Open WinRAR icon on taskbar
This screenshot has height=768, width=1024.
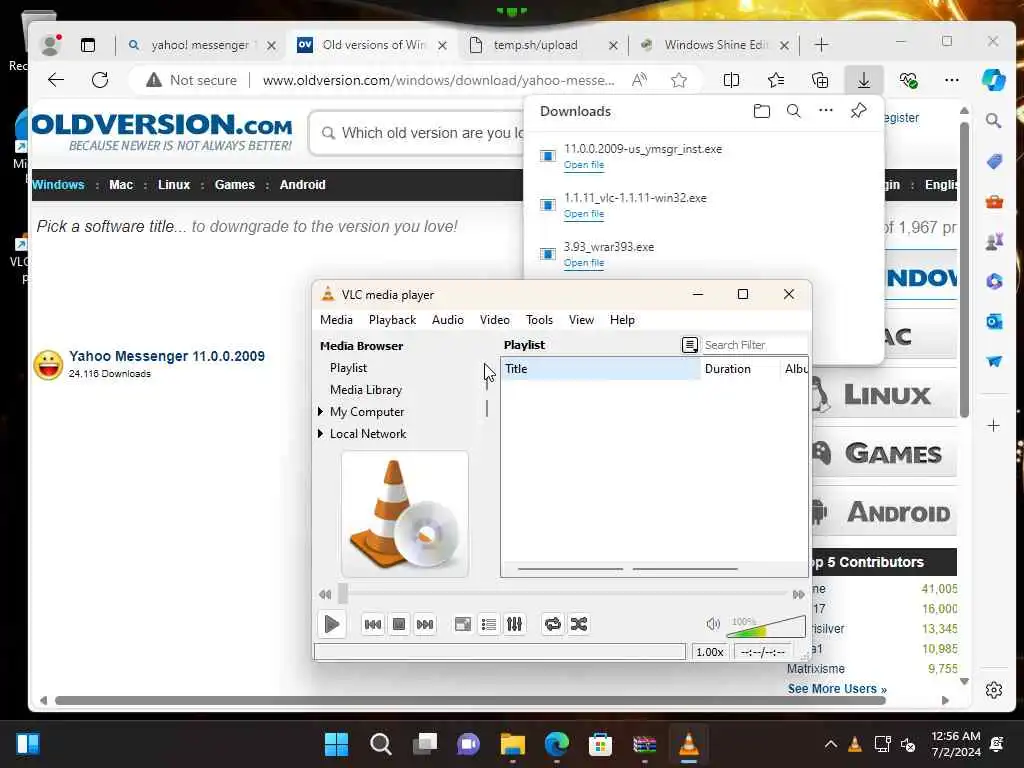(645, 744)
